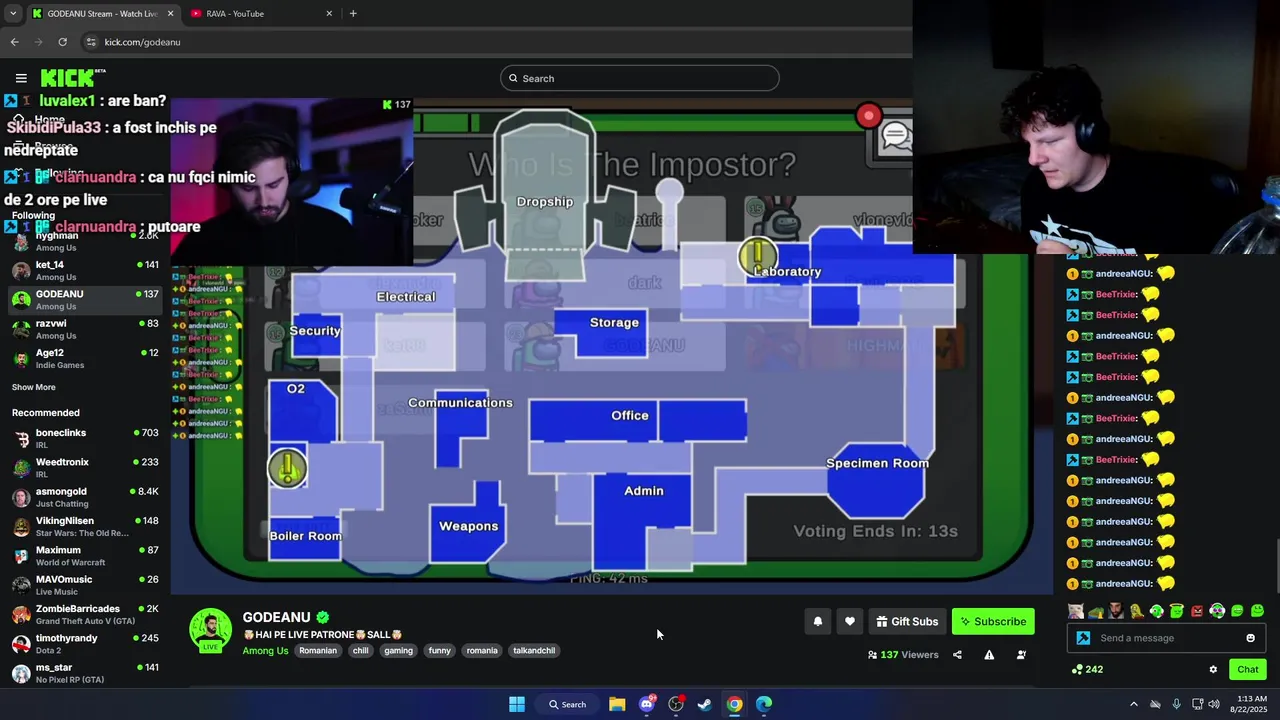Click GODEANU streamer avatar
This screenshot has height=720, width=1280.
coord(210,630)
